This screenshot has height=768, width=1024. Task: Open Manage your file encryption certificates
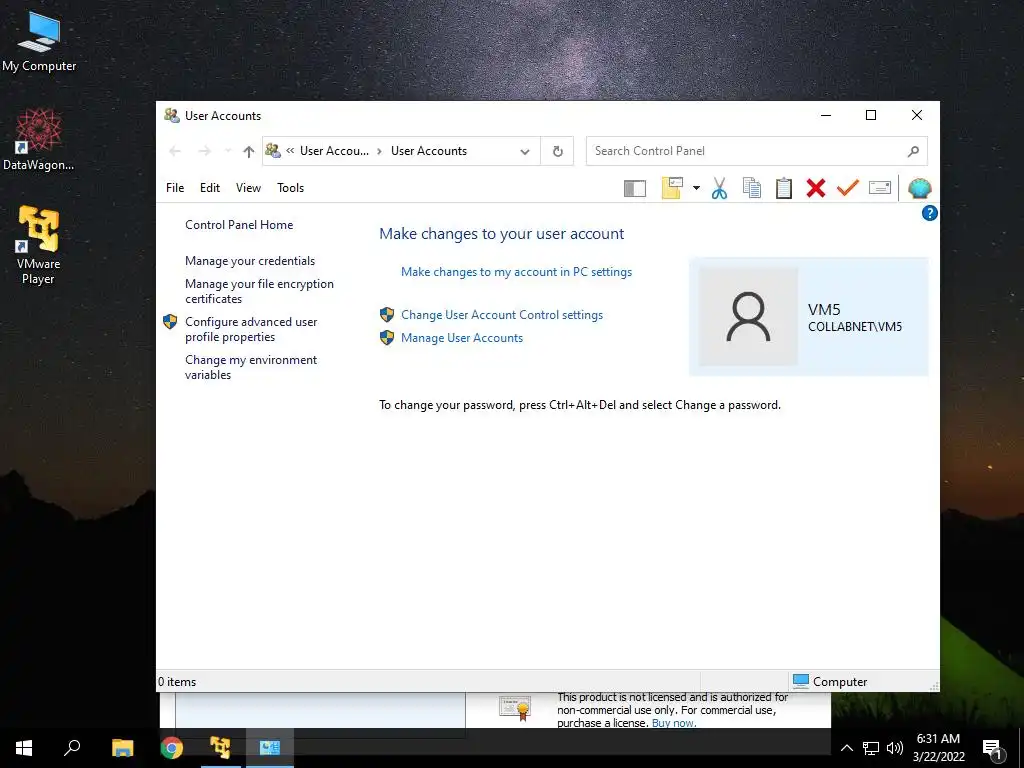pos(259,291)
